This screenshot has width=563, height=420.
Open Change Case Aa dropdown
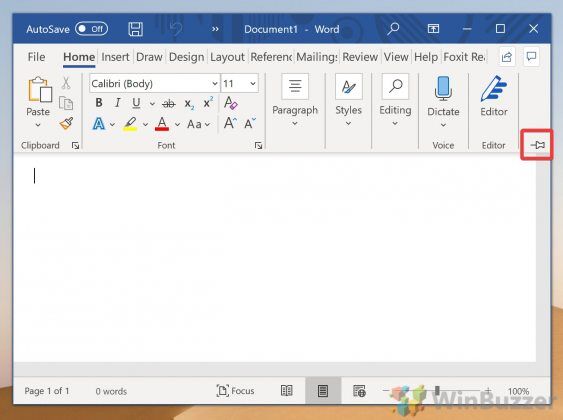click(198, 125)
